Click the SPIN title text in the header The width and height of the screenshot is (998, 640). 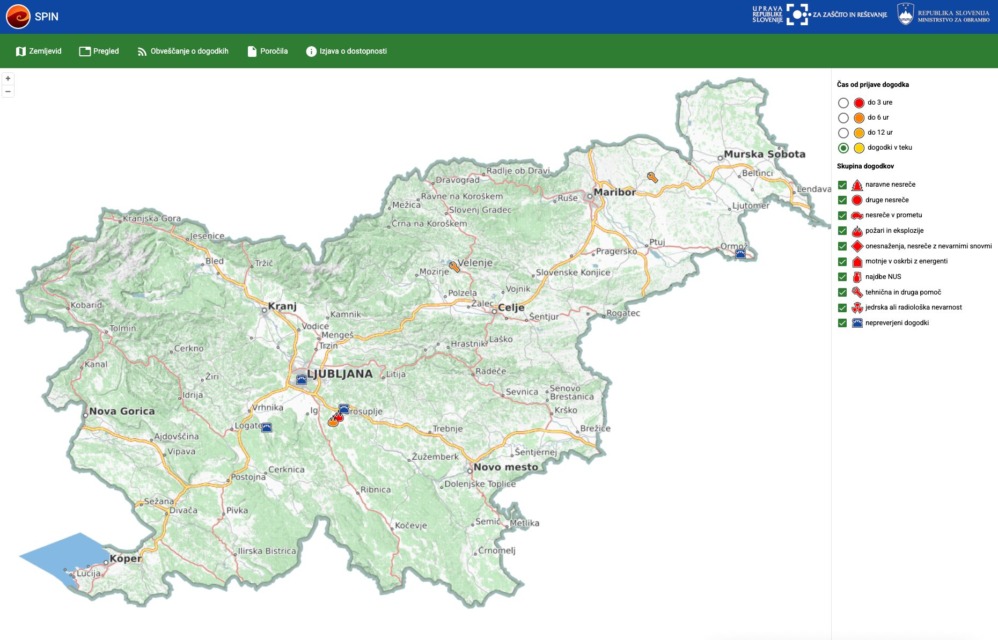click(46, 17)
